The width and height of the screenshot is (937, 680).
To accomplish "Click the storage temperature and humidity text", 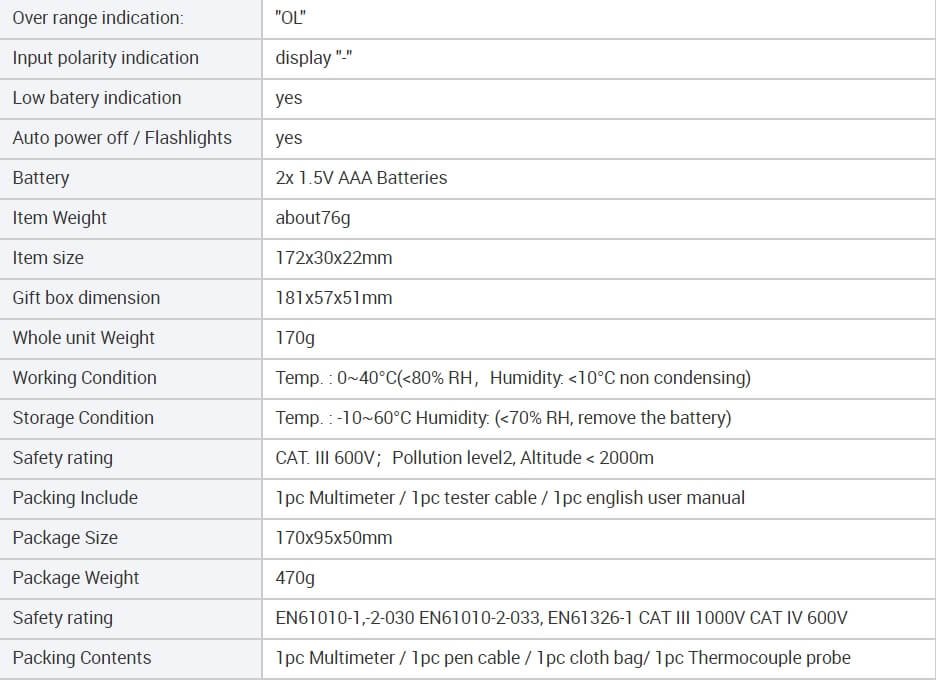I will (503, 418).
